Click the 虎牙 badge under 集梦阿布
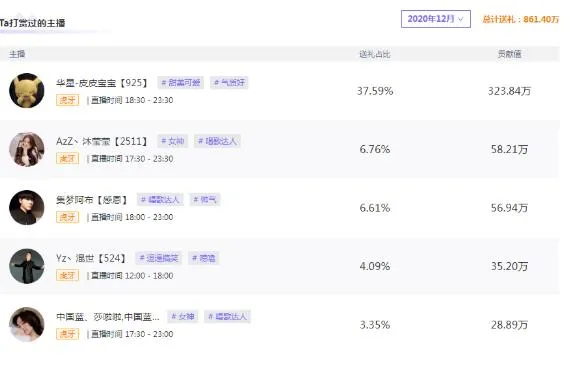 [x=67, y=217]
